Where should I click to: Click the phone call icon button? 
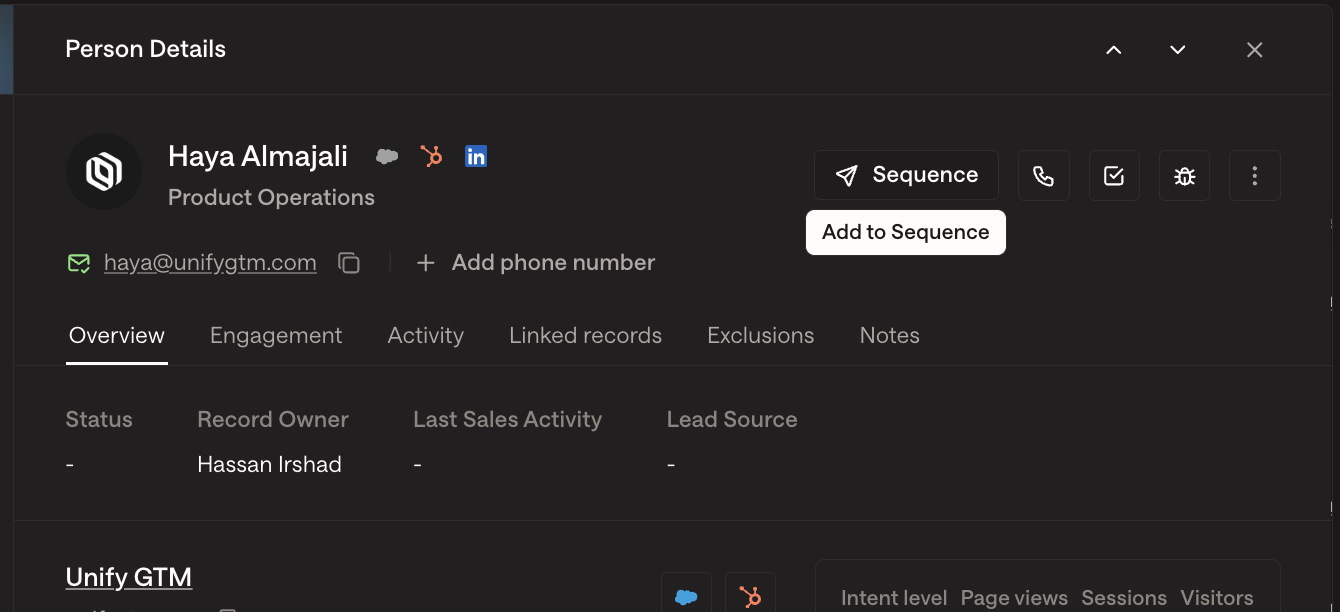click(x=1044, y=176)
